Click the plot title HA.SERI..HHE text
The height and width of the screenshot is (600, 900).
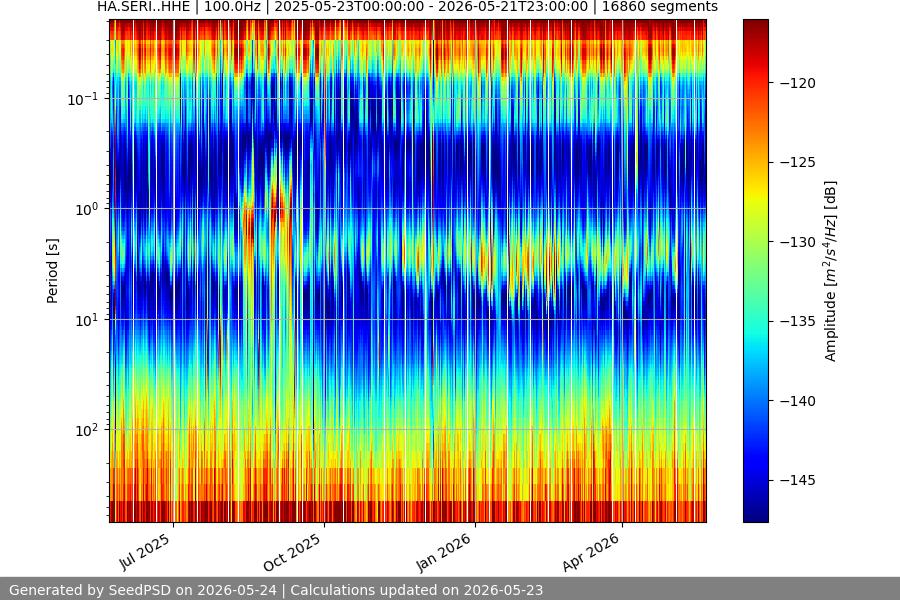pos(407,7)
